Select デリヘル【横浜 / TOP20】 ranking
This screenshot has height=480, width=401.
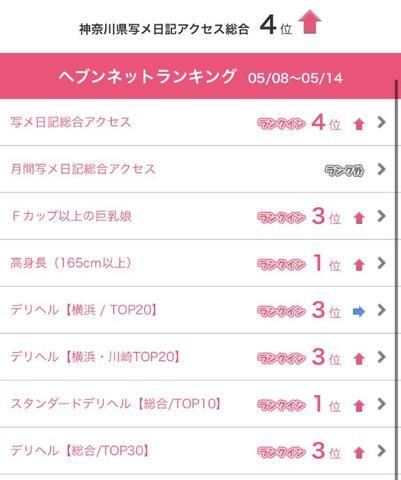pyautogui.click(x=197, y=310)
